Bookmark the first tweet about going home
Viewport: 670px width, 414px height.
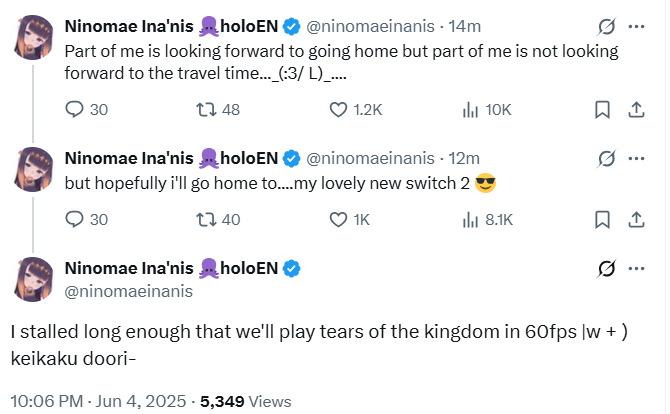point(603,109)
